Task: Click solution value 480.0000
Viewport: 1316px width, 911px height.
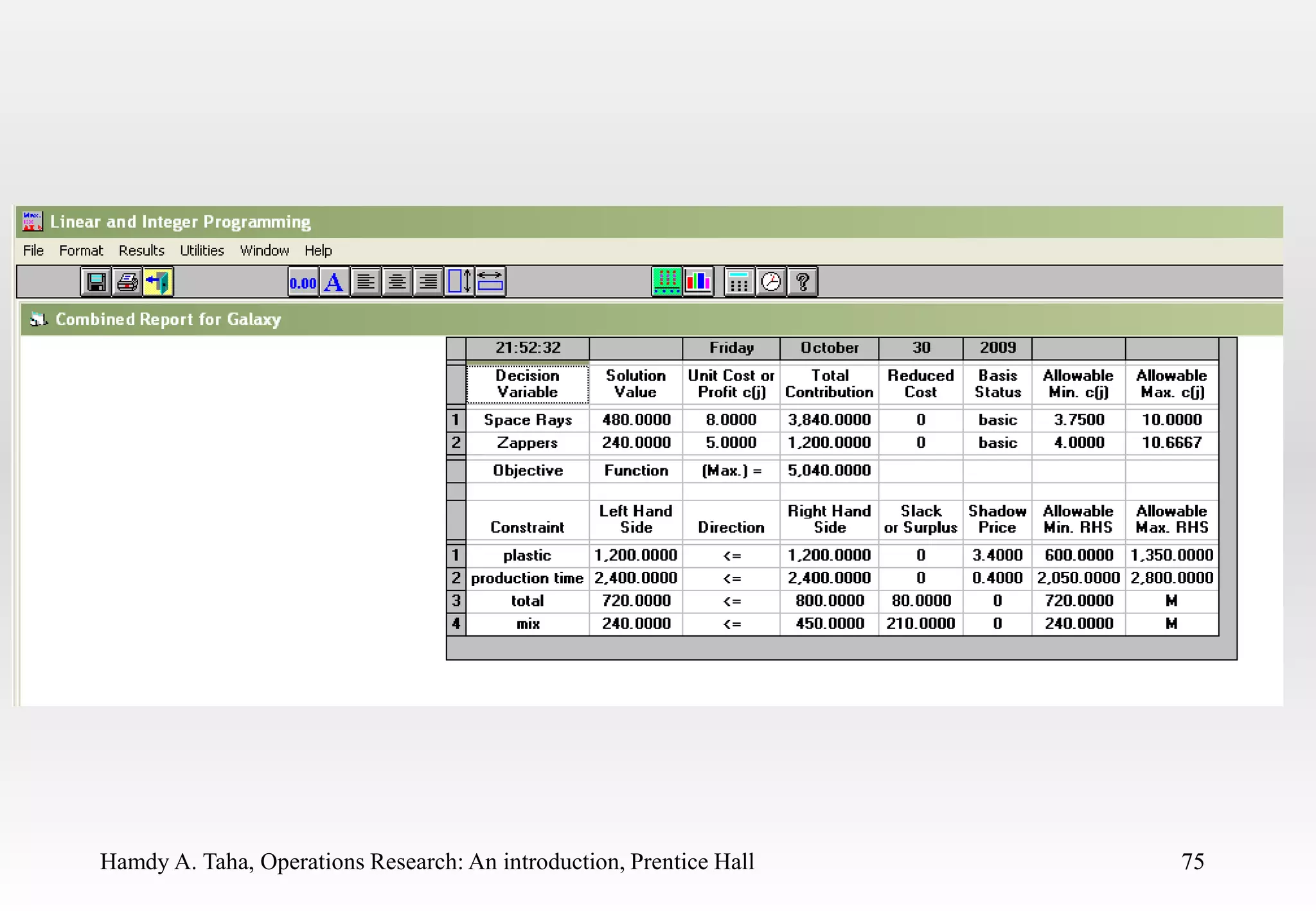Action: [636, 420]
